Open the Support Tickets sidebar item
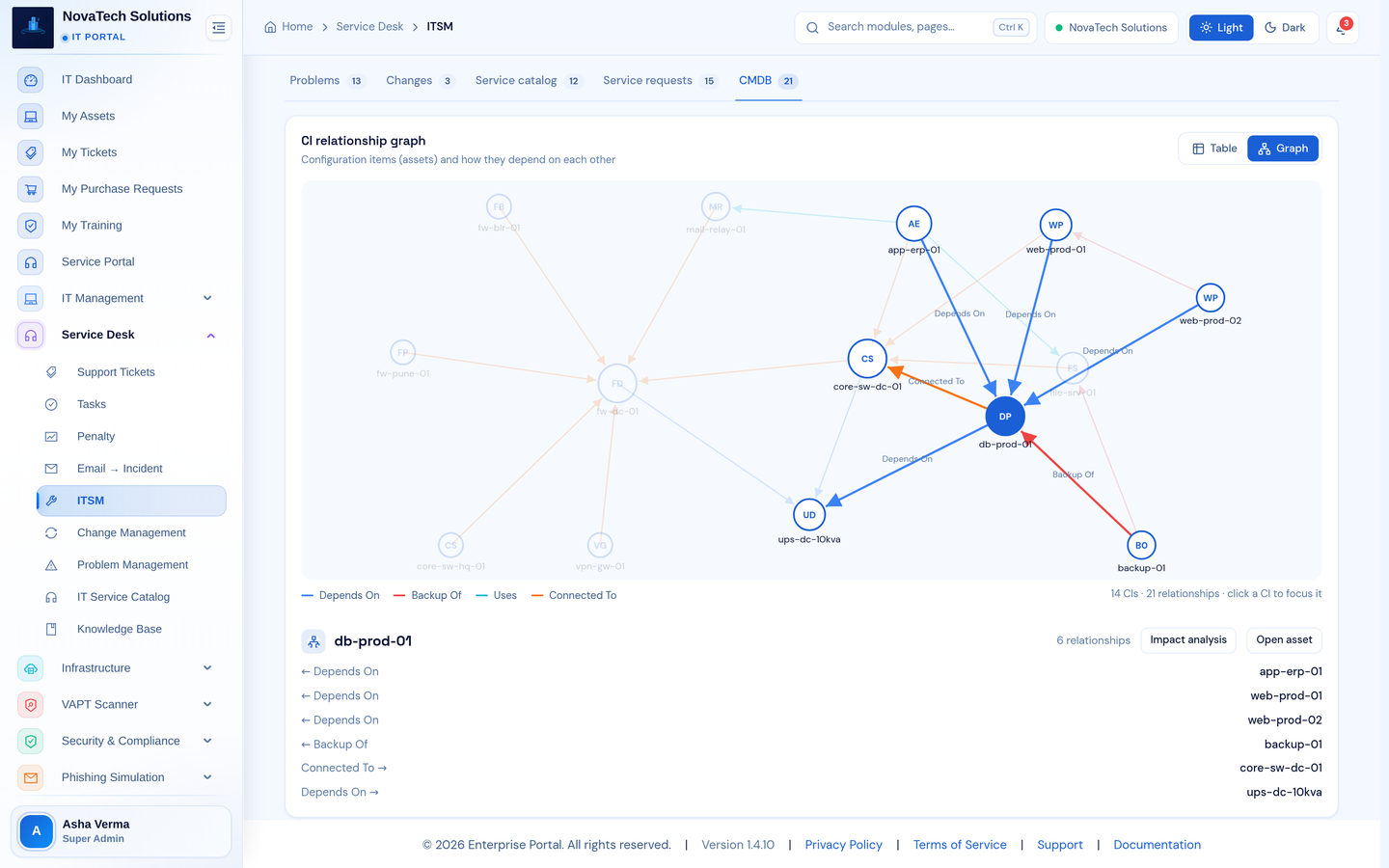 tap(131, 372)
